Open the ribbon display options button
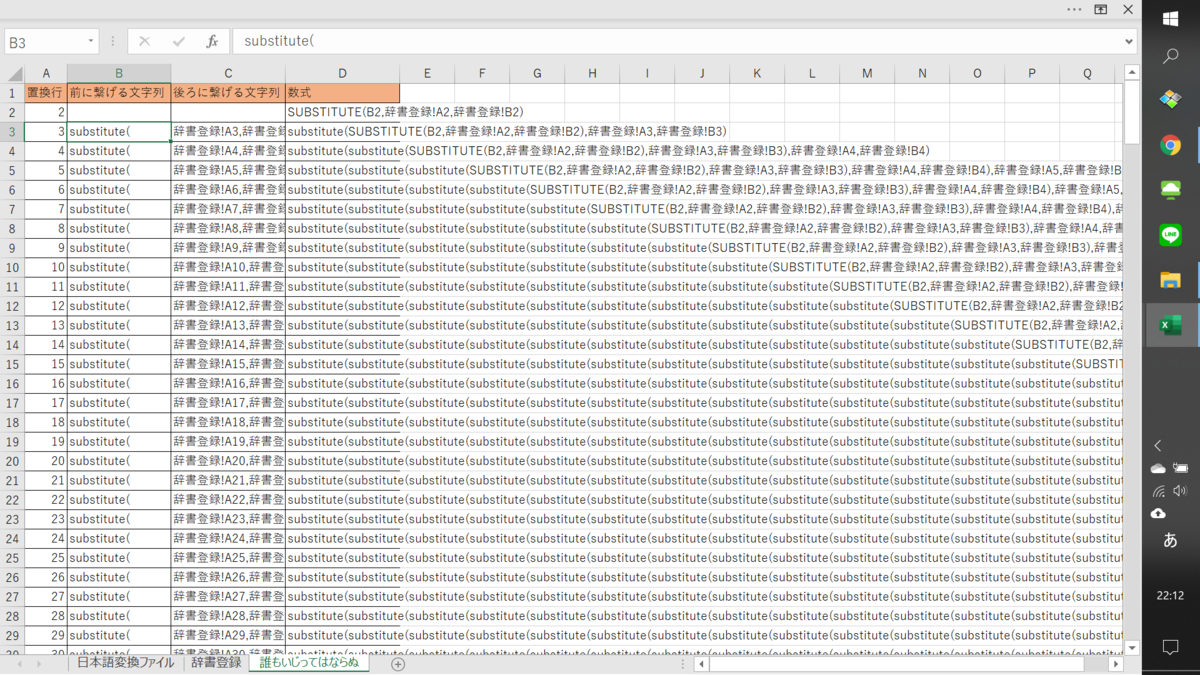Screen dimensions: 1200x675 1100,9
